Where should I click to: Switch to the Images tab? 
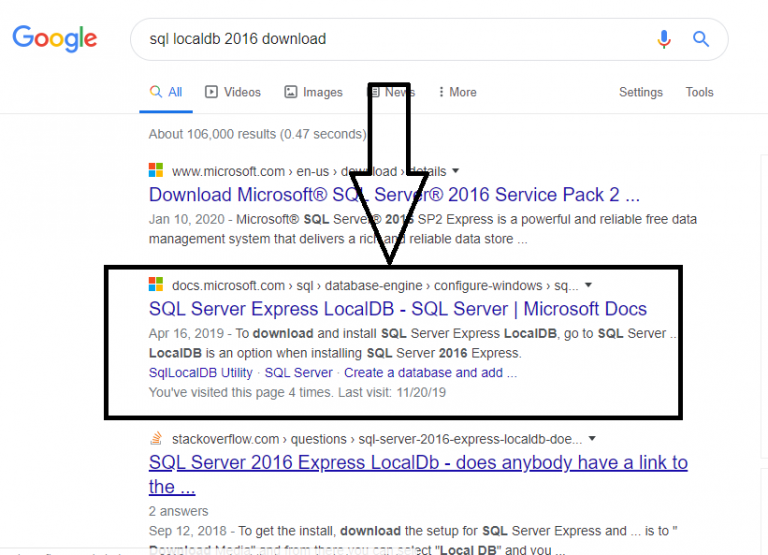tap(313, 92)
